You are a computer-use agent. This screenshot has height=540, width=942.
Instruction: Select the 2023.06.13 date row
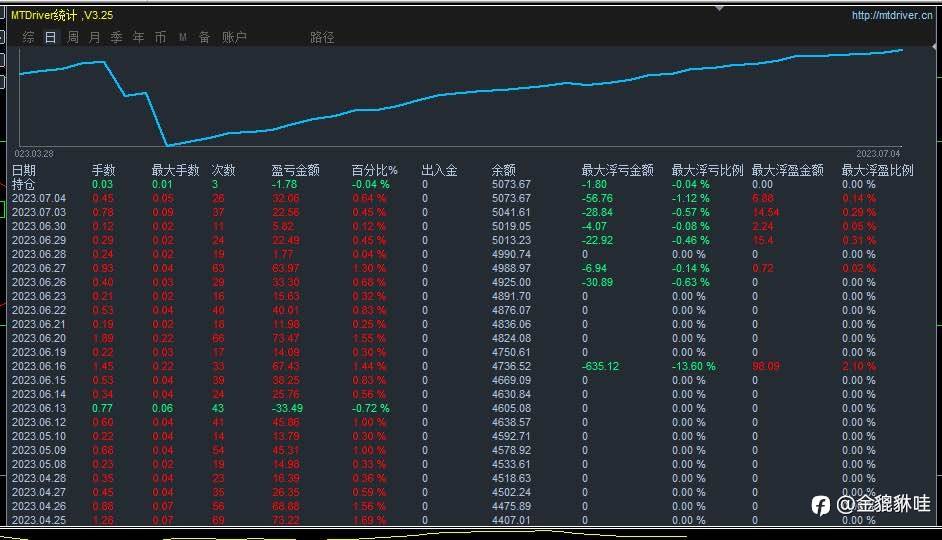pyautogui.click(x=38, y=408)
